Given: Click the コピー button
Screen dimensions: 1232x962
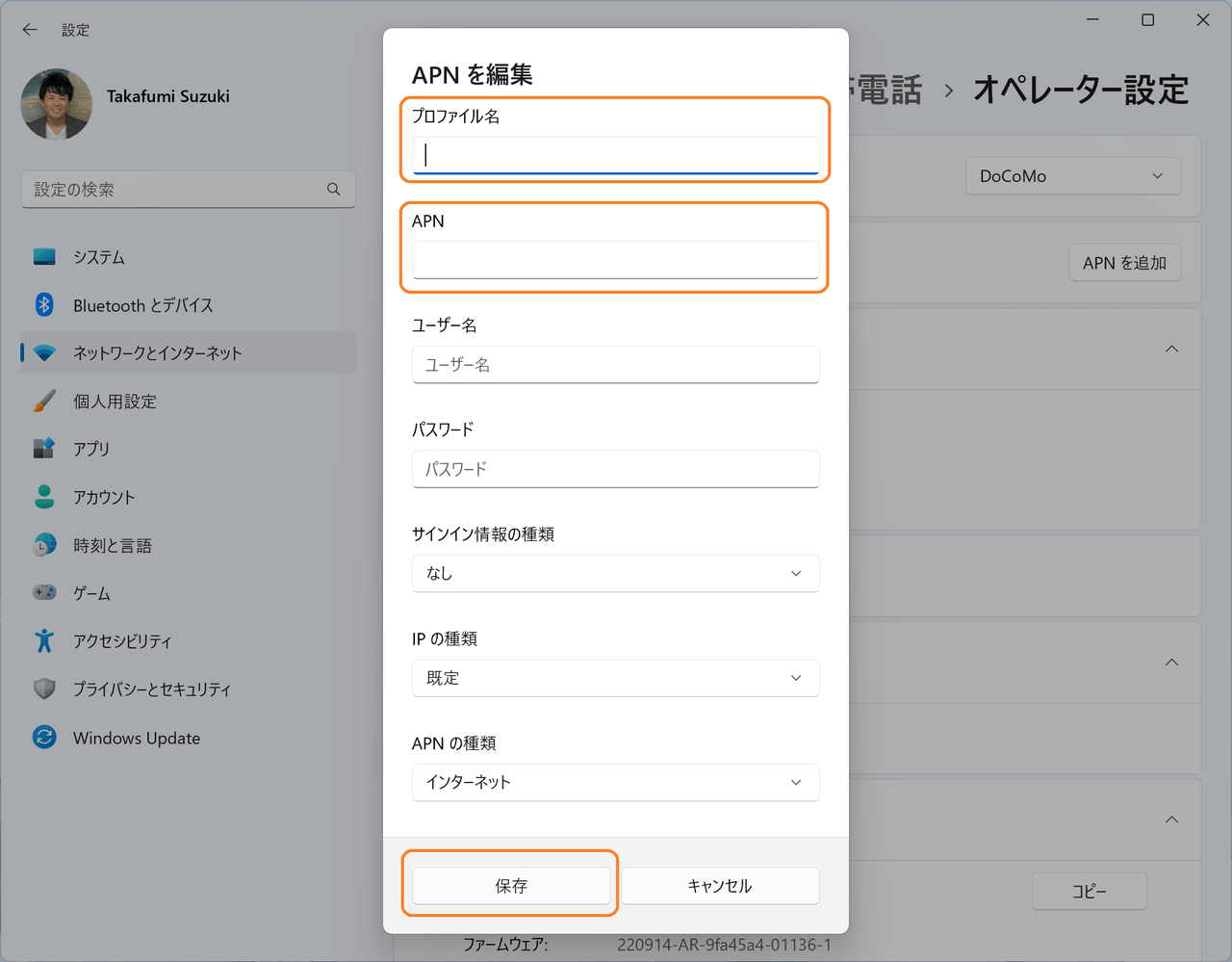Looking at the screenshot, I should (1089, 891).
